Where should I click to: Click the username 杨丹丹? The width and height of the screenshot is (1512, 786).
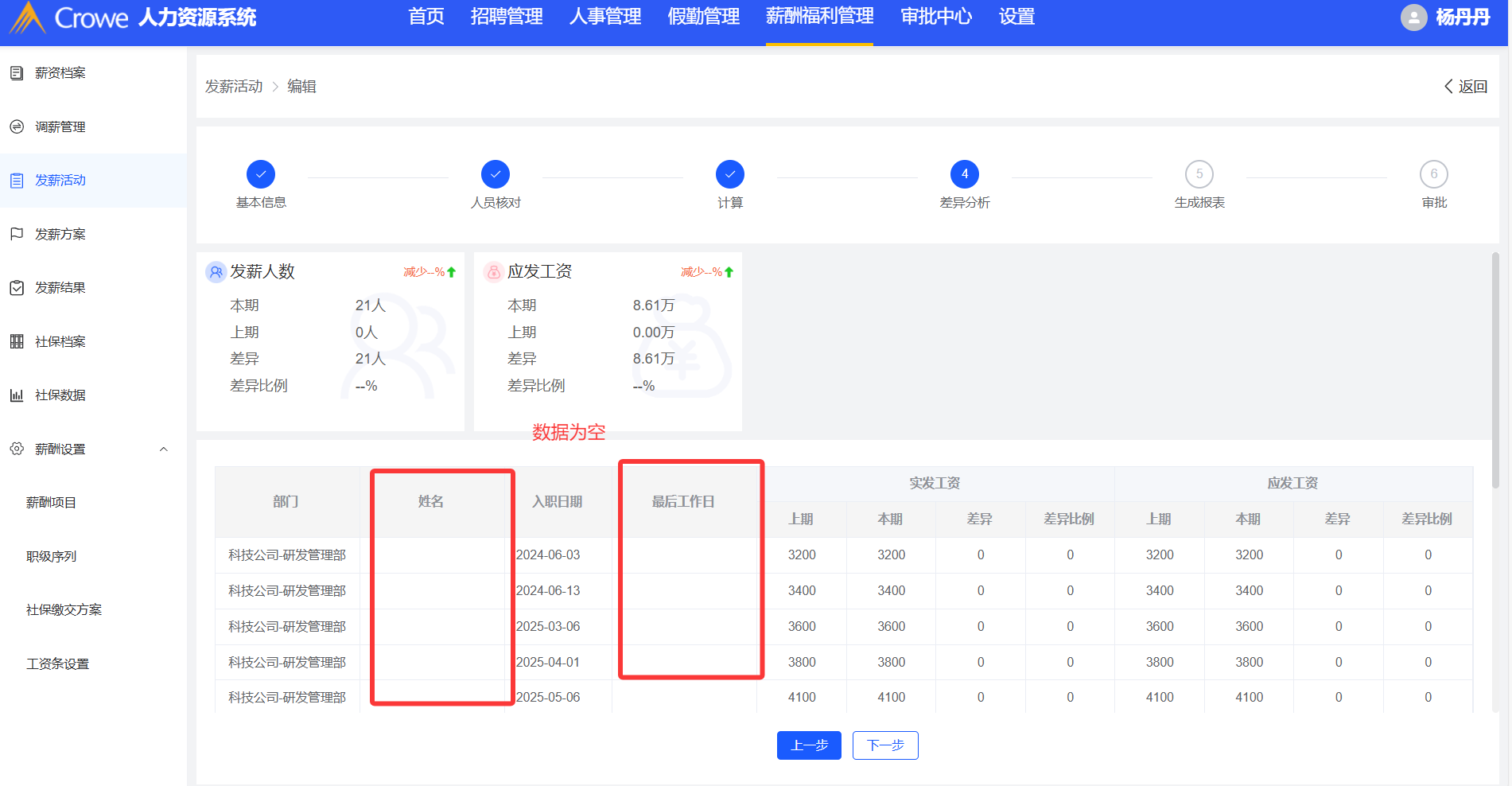point(1463,18)
